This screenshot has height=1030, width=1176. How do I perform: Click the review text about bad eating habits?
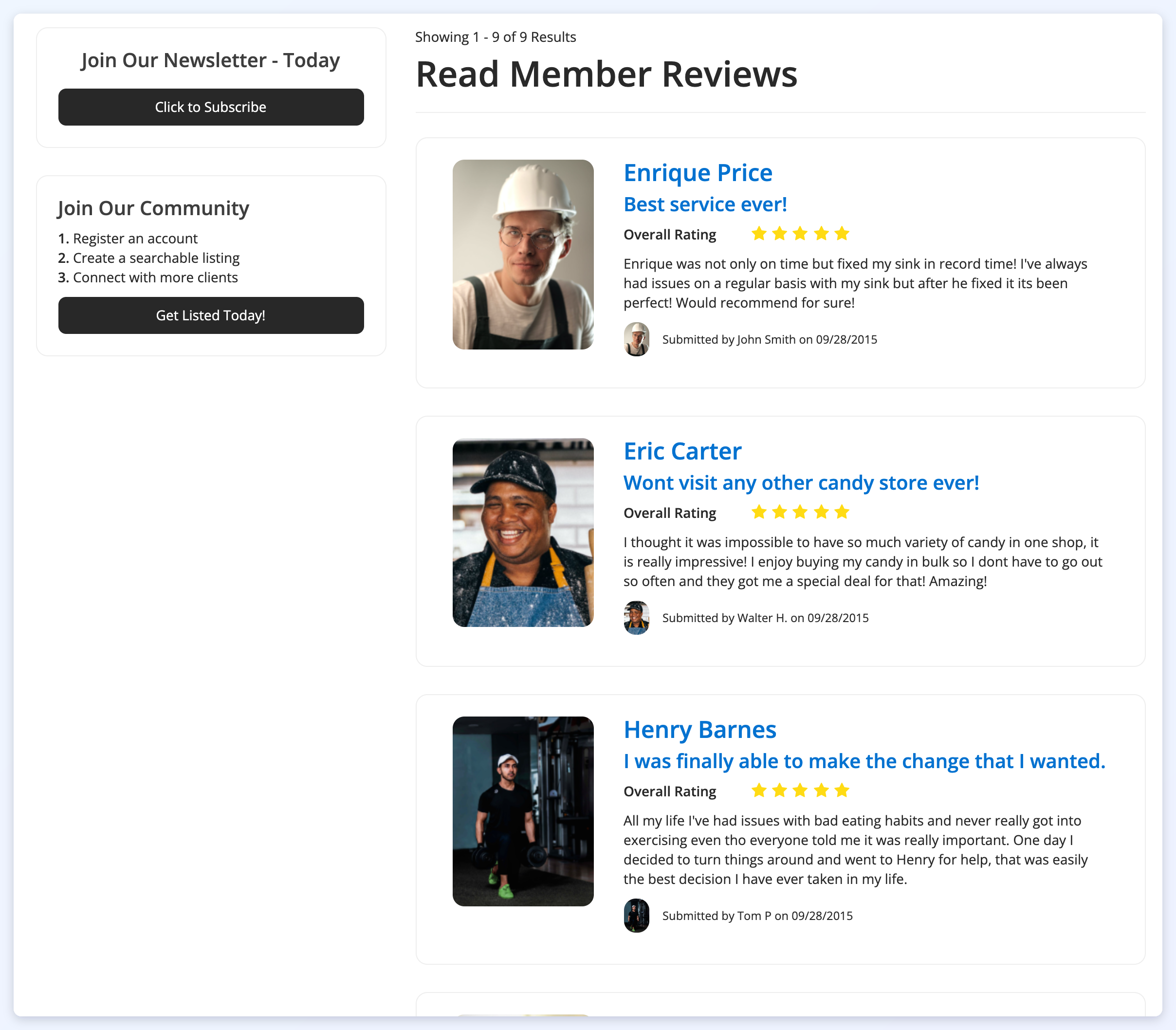pyautogui.click(x=855, y=849)
